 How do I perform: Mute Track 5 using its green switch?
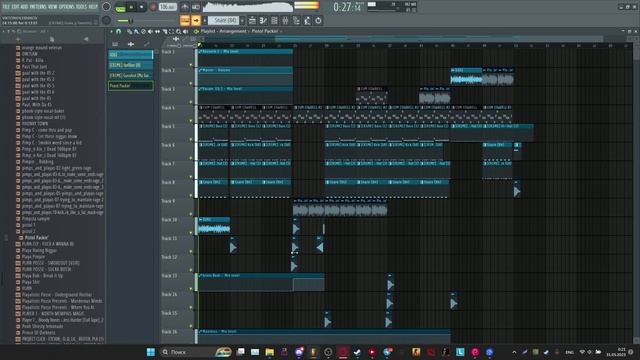191,139
